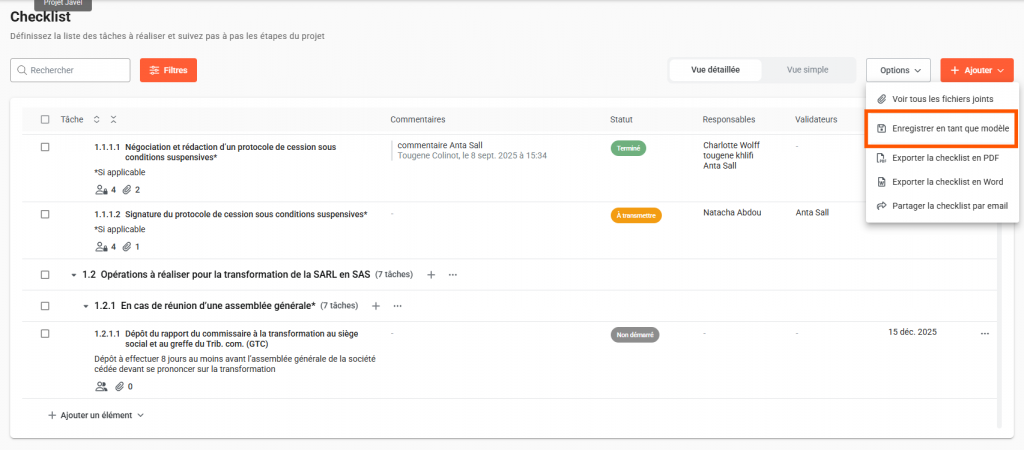Collapse section 1.2 Opérations à réaliser
The height and width of the screenshot is (450, 1024).
point(73,275)
